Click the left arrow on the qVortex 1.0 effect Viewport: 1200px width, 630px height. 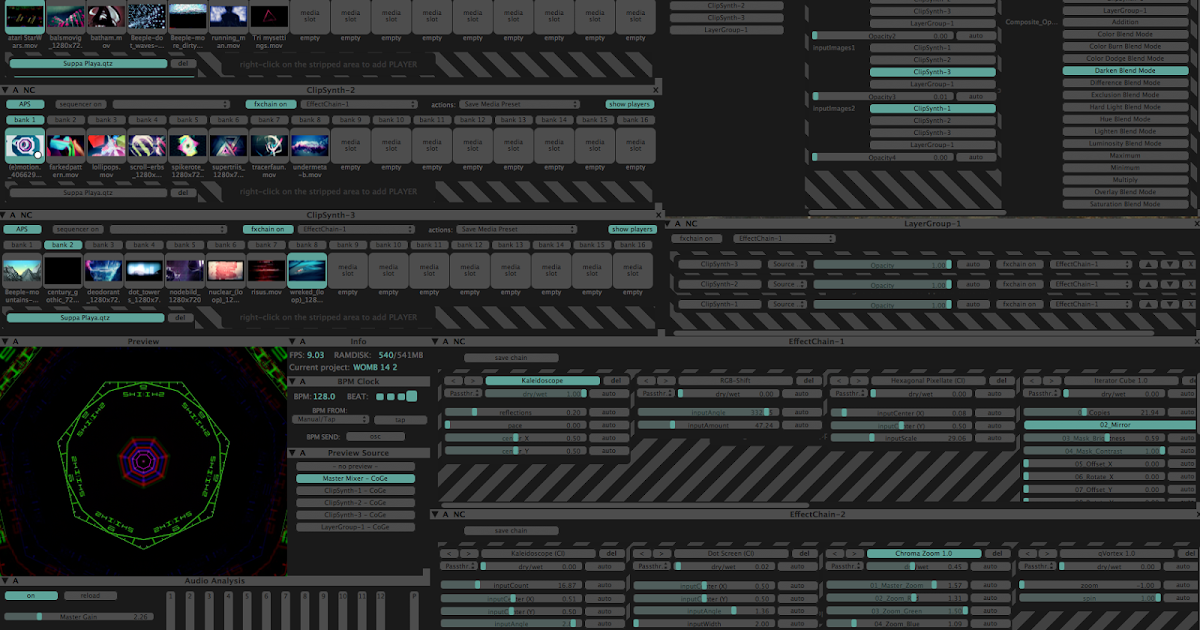[1027, 552]
